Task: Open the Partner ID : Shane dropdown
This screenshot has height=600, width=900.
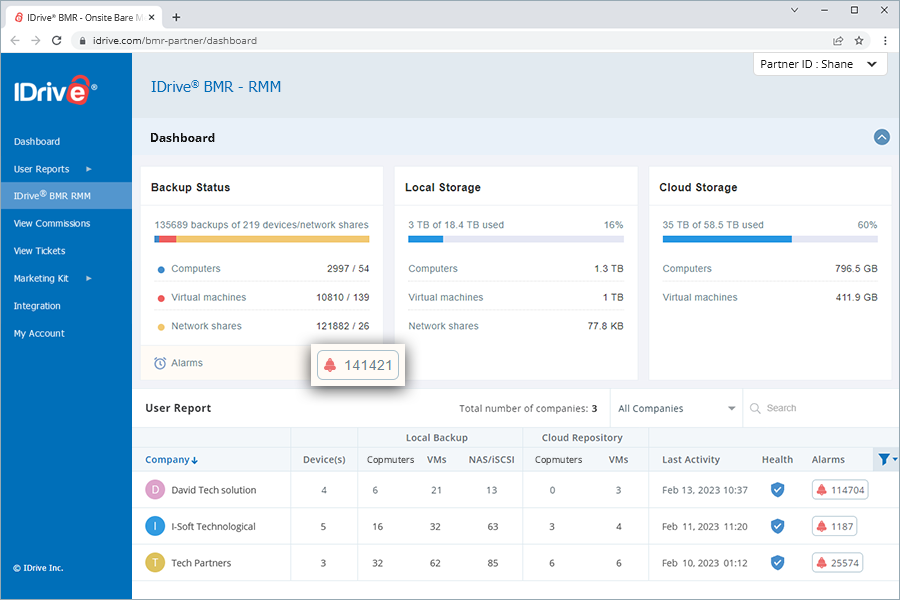Action: point(820,64)
